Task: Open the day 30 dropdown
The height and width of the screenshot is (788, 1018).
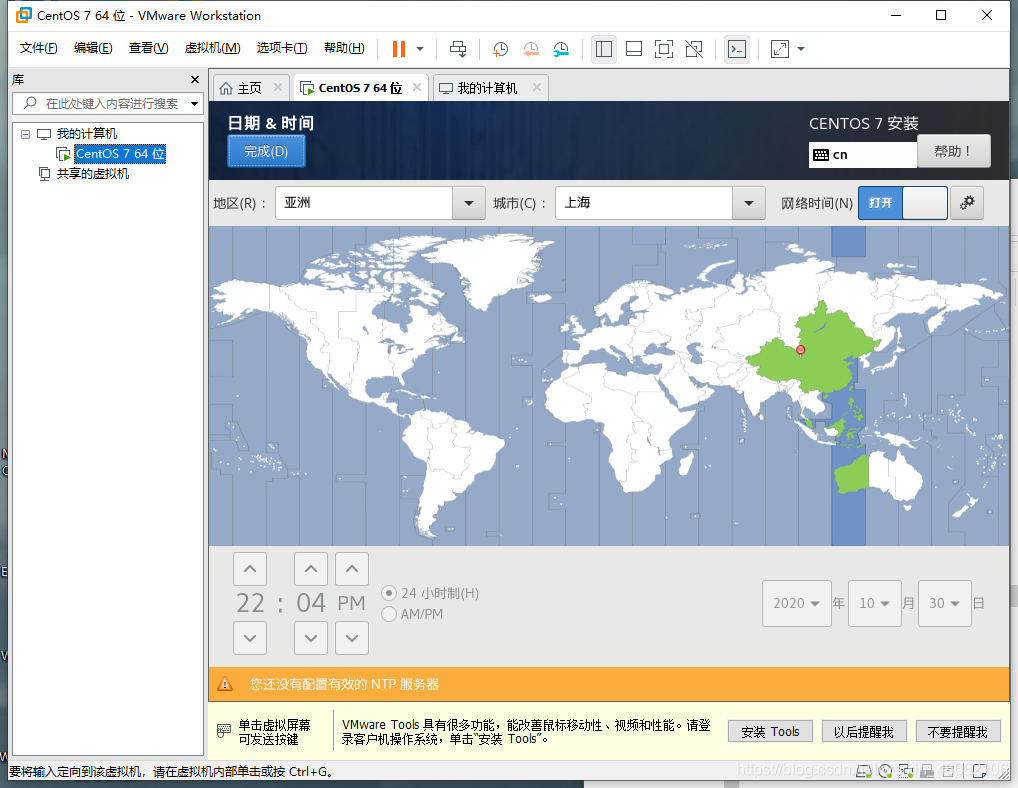Action: (945, 604)
